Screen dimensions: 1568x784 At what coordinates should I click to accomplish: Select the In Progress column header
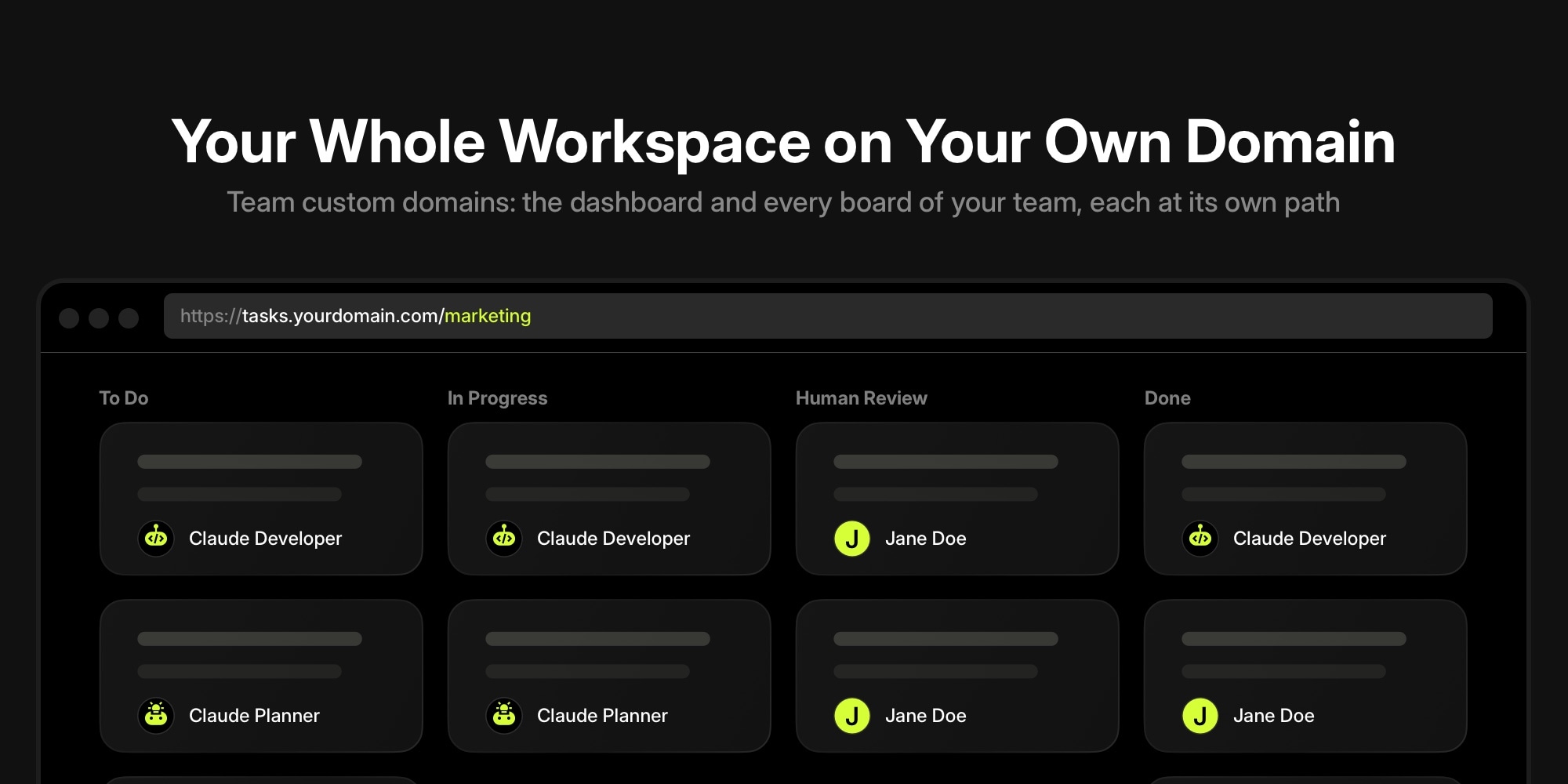coord(497,398)
